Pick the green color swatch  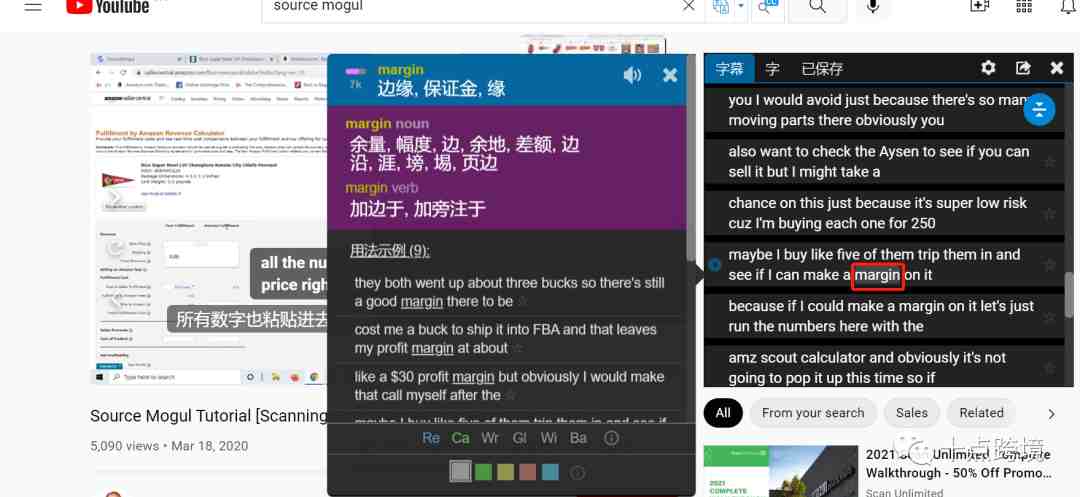(x=484, y=472)
